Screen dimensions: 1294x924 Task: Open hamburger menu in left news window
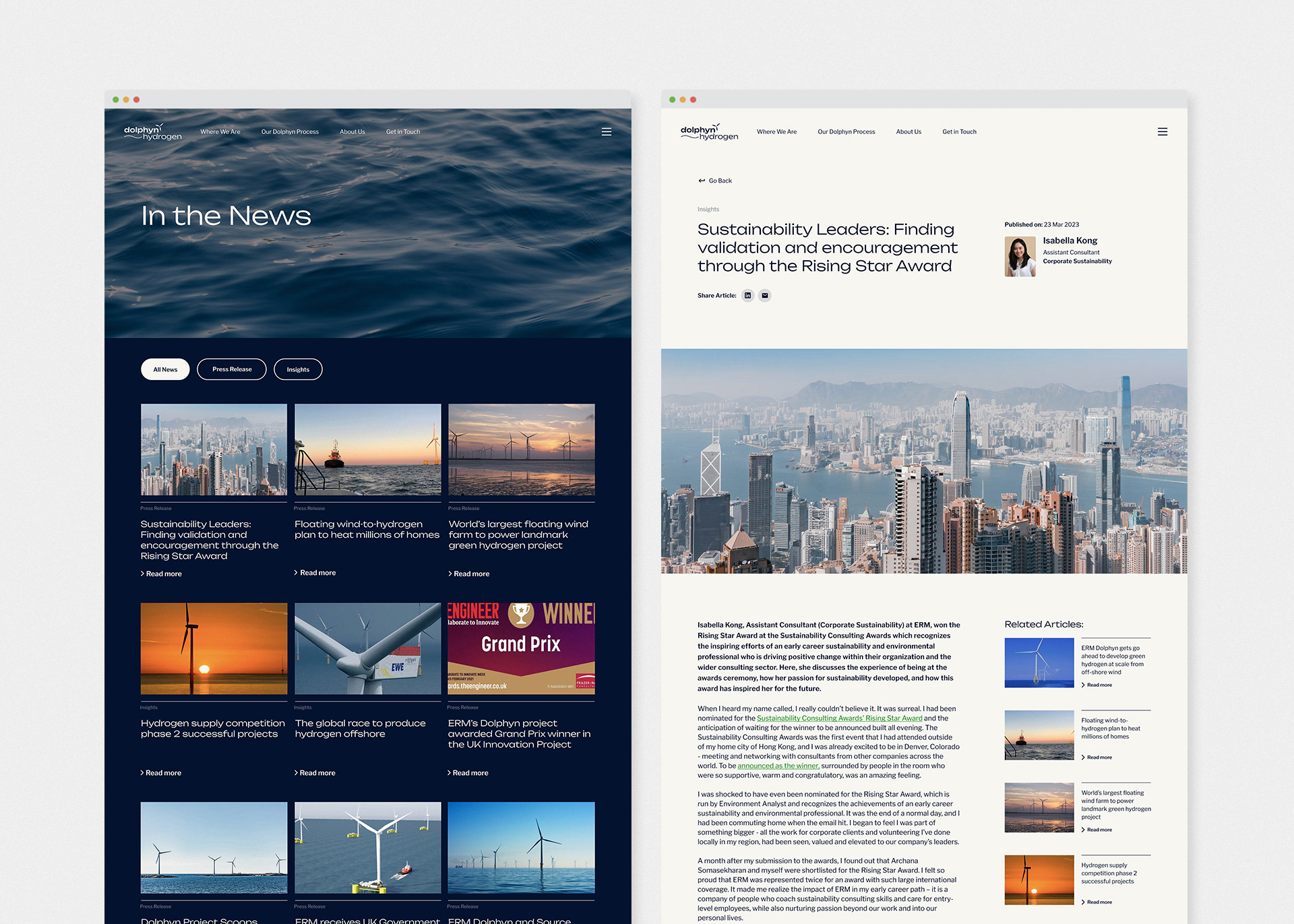pos(607,131)
